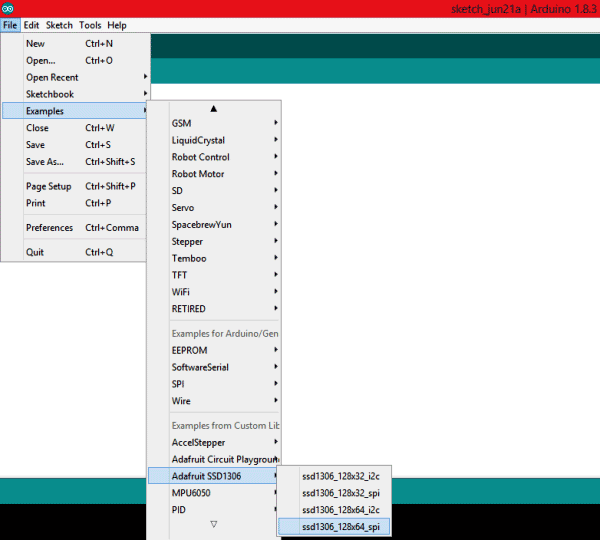Open the Edit menu

pyautogui.click(x=32, y=25)
